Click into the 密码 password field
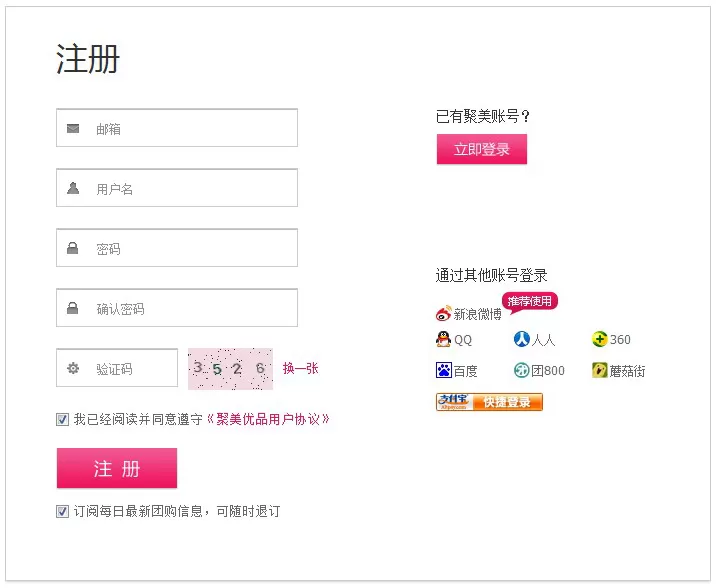This screenshot has width=716, height=588. point(177,247)
